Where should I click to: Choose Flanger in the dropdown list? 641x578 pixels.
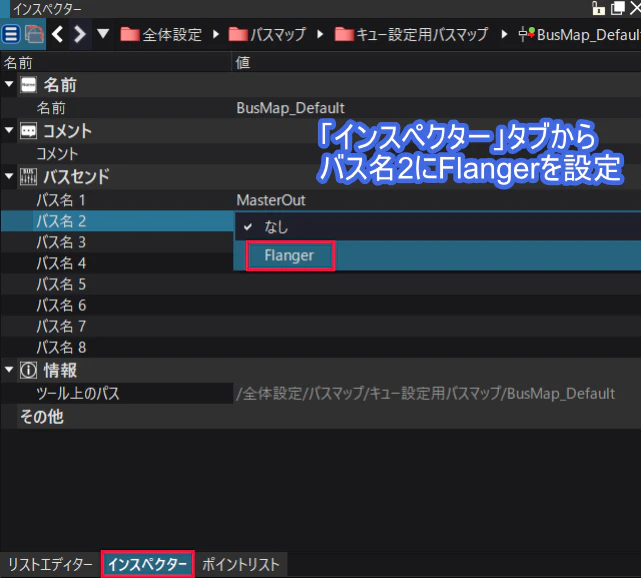437,255
